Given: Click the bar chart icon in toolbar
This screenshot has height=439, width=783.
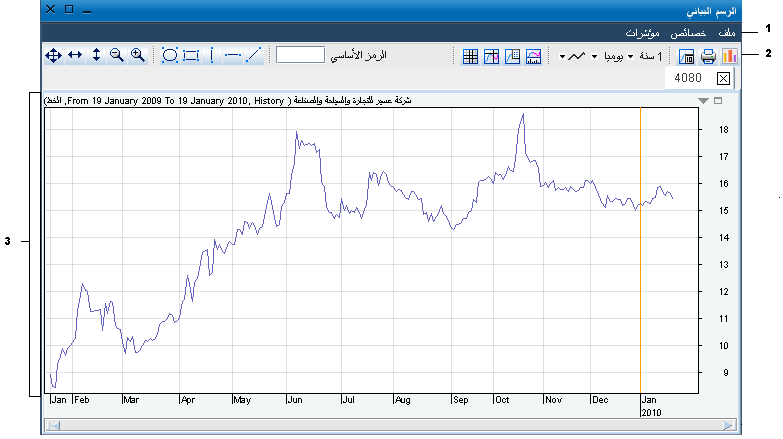Looking at the screenshot, I should point(729,56).
